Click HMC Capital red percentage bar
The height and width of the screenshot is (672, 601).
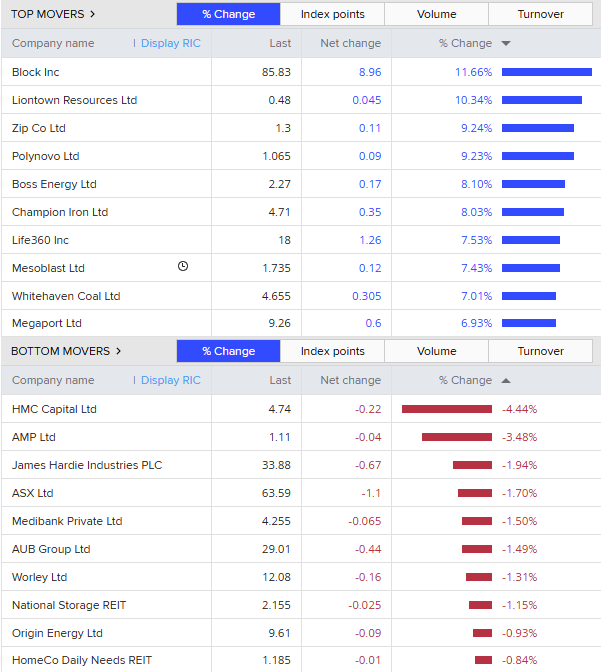pos(447,409)
